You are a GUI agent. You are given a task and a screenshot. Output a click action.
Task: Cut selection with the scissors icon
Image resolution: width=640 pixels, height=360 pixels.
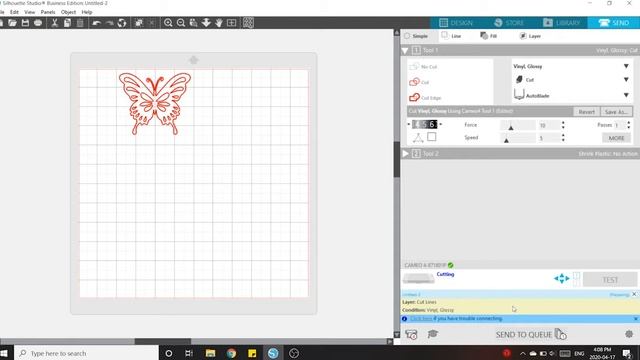click(54, 23)
